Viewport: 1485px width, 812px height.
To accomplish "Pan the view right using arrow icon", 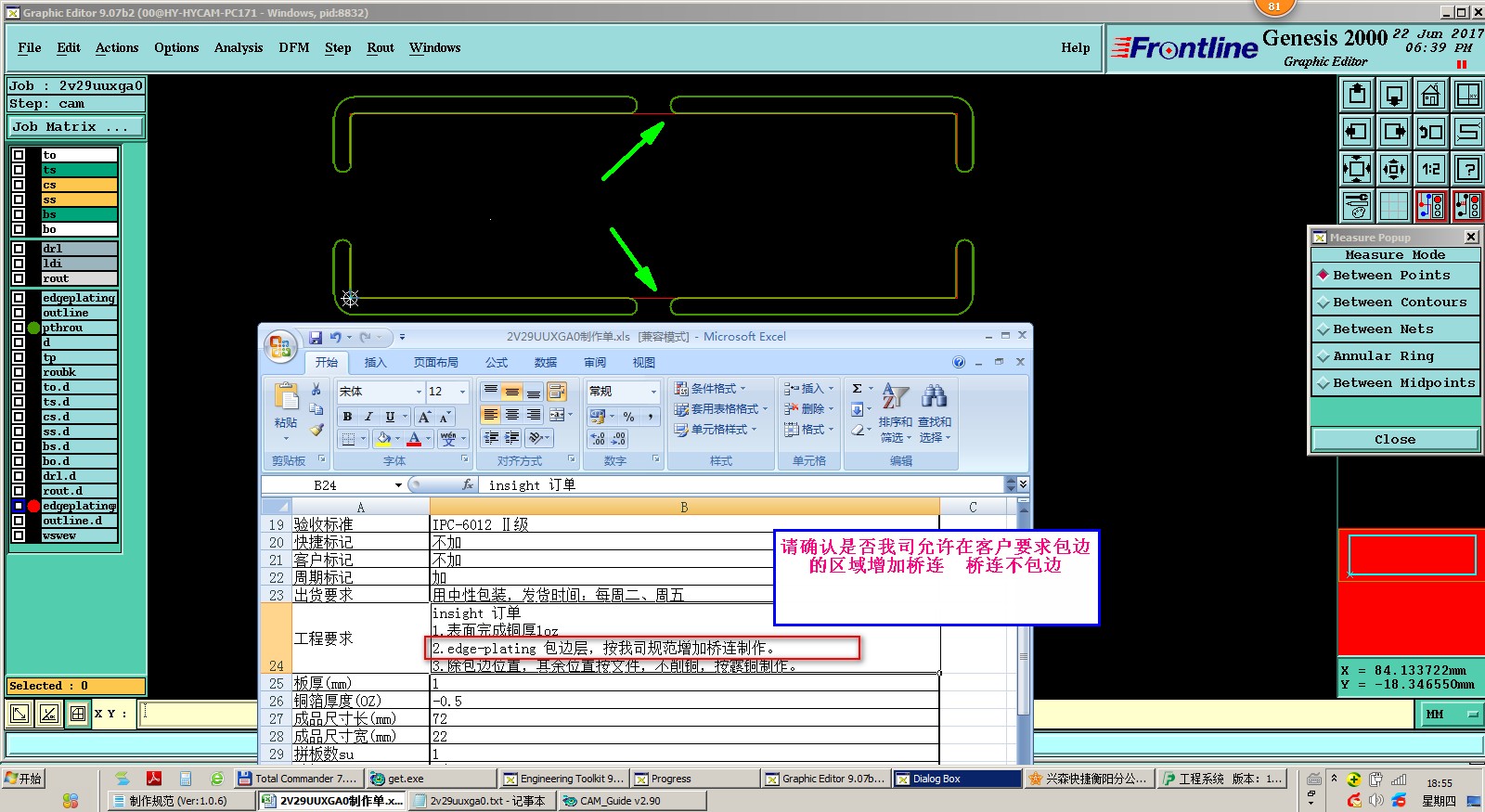I will coord(1393,132).
